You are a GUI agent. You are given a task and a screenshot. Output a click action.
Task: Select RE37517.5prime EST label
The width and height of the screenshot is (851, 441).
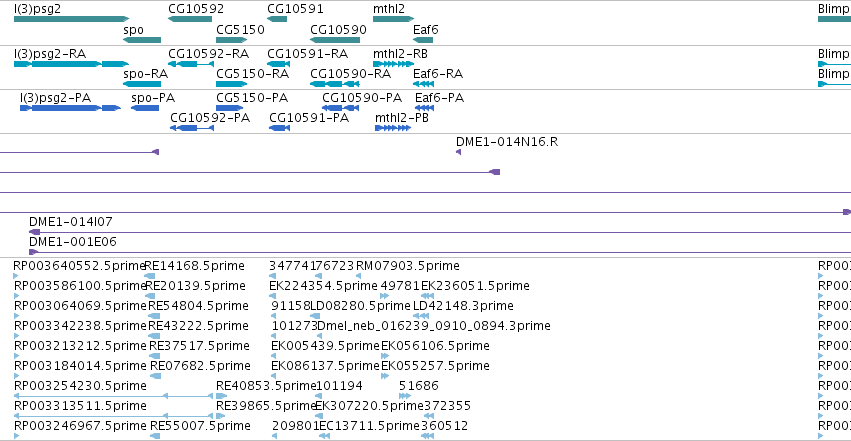pos(199,346)
